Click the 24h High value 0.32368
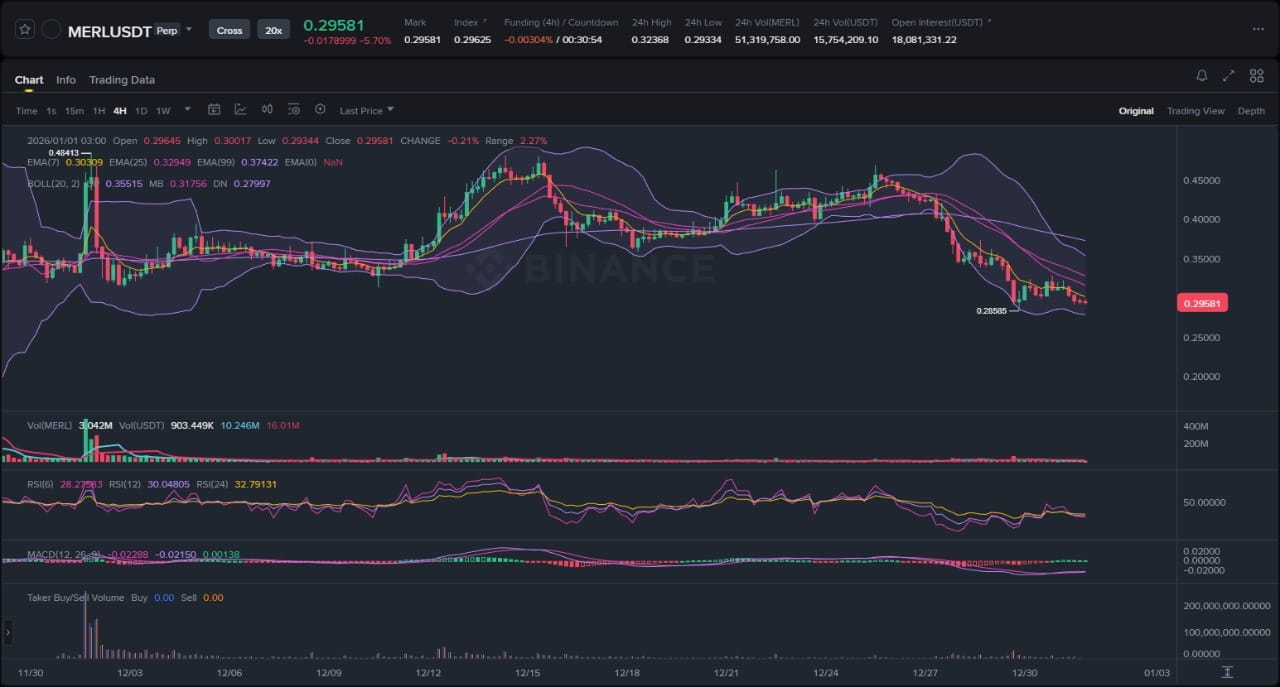This screenshot has height=687, width=1280. coord(650,40)
